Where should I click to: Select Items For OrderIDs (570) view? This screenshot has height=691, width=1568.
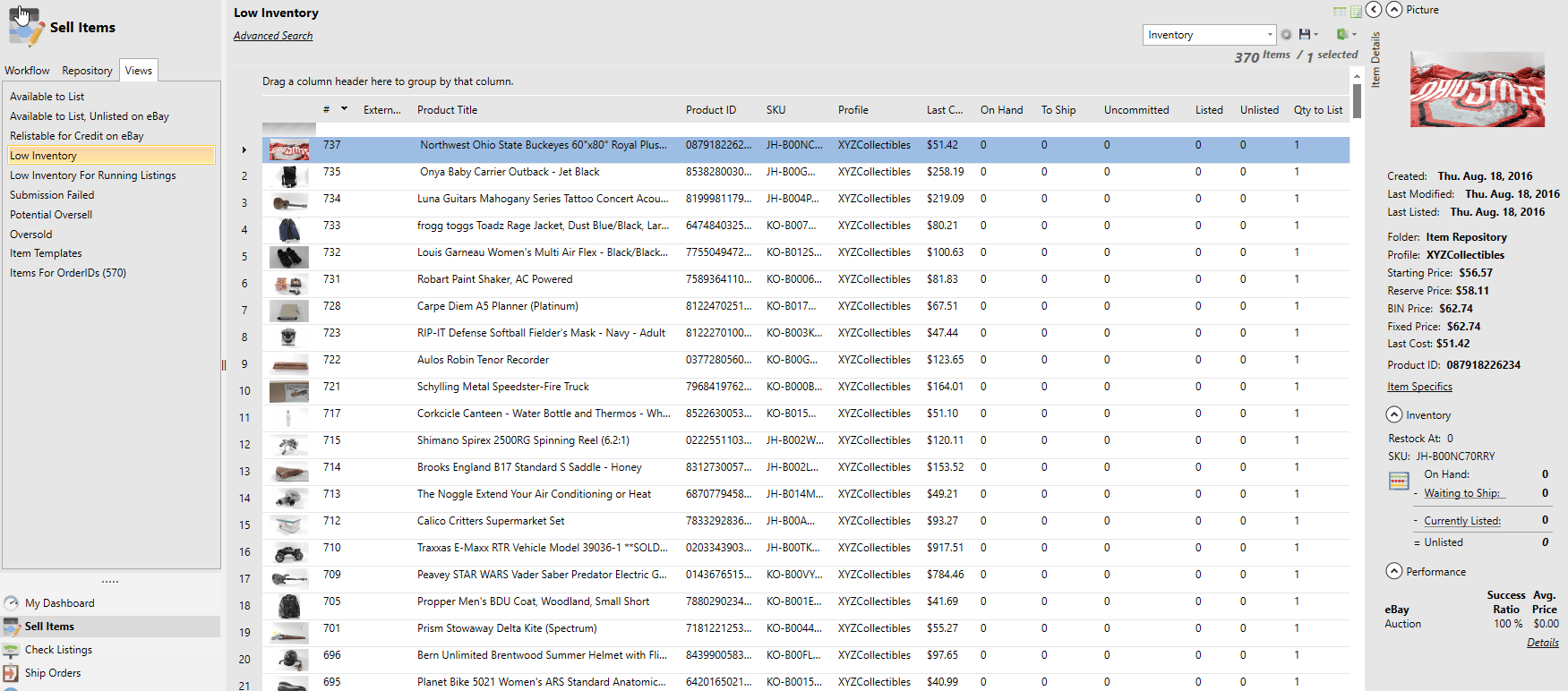[68, 273]
